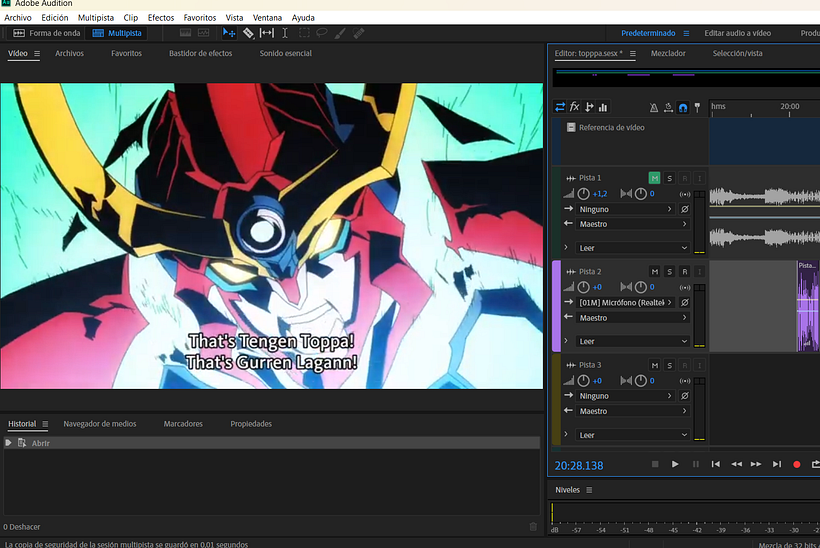Image resolution: width=820 pixels, height=548 pixels.
Task: Open Pista 2 Micrófono input dropdown
Action: click(625, 302)
